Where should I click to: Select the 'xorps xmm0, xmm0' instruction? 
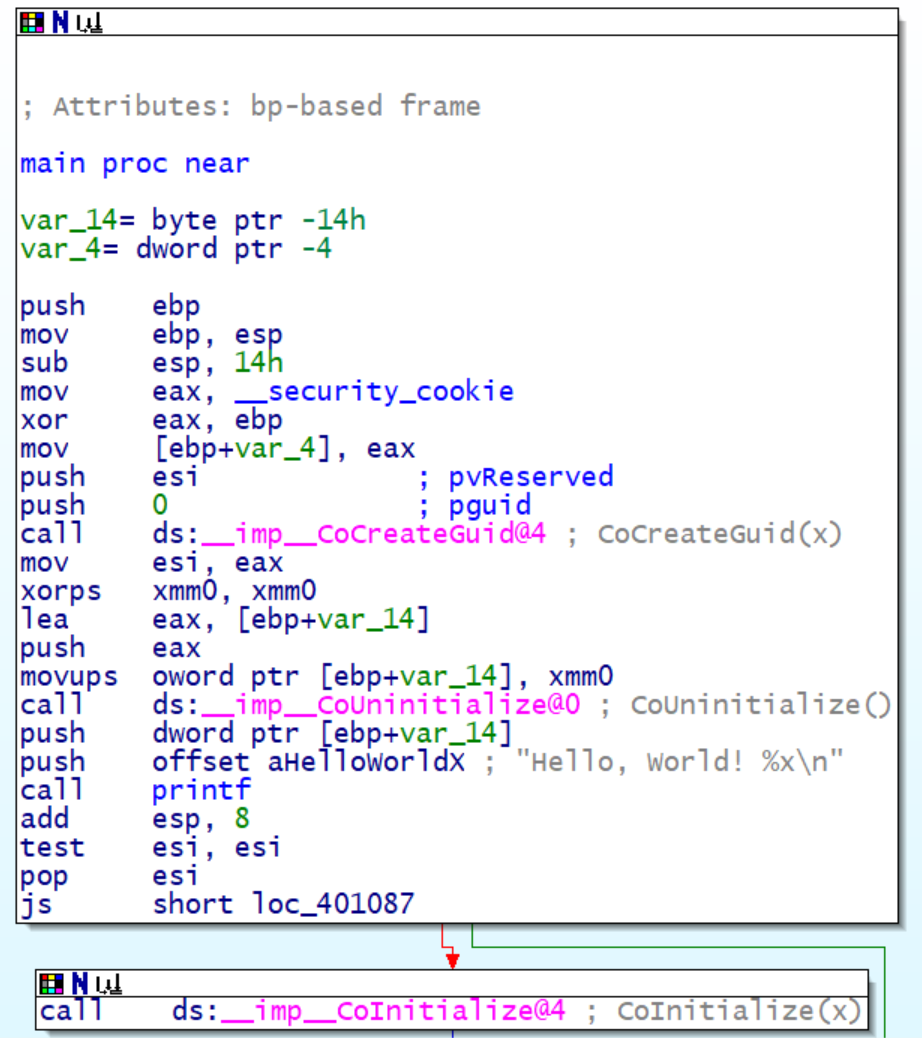pyautogui.click(x=168, y=591)
